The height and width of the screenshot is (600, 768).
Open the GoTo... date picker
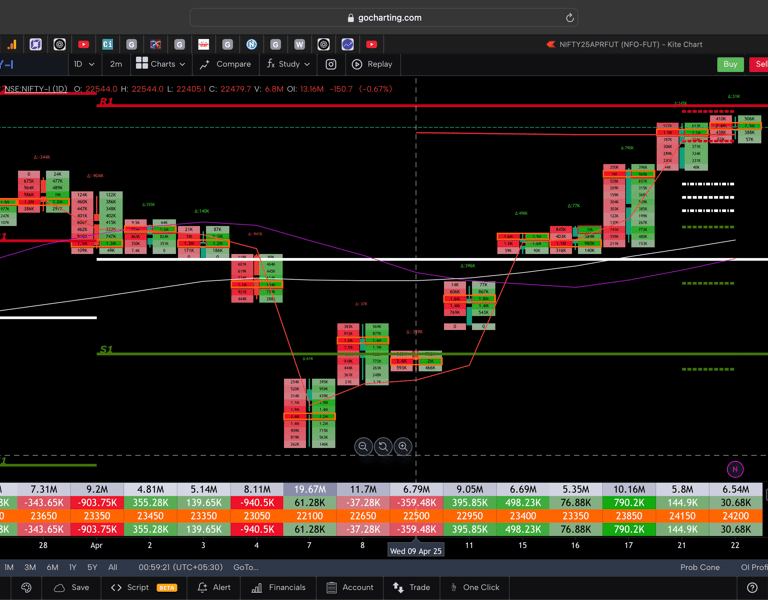click(245, 567)
